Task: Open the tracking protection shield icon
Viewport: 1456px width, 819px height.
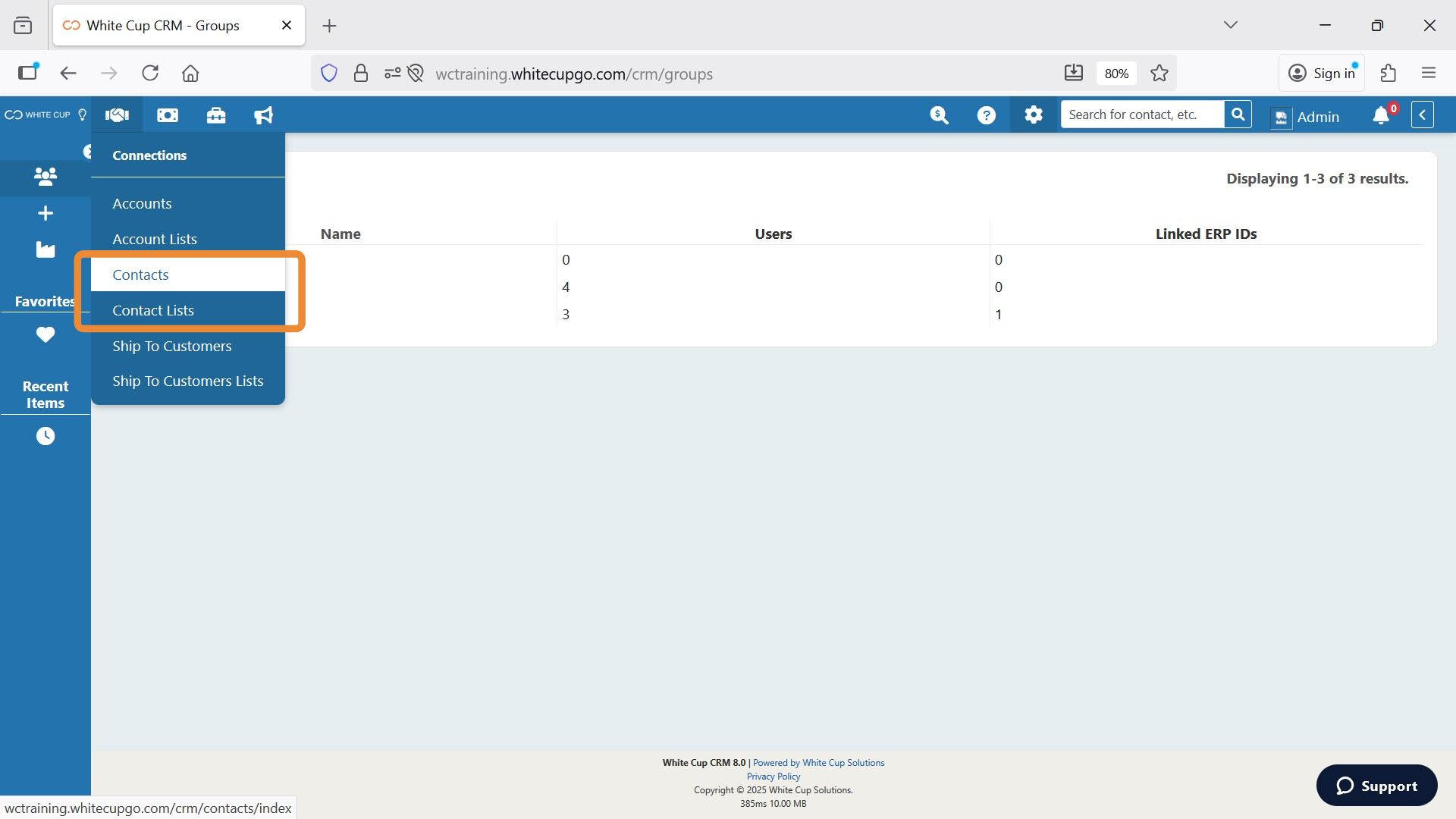Action: coord(328,73)
